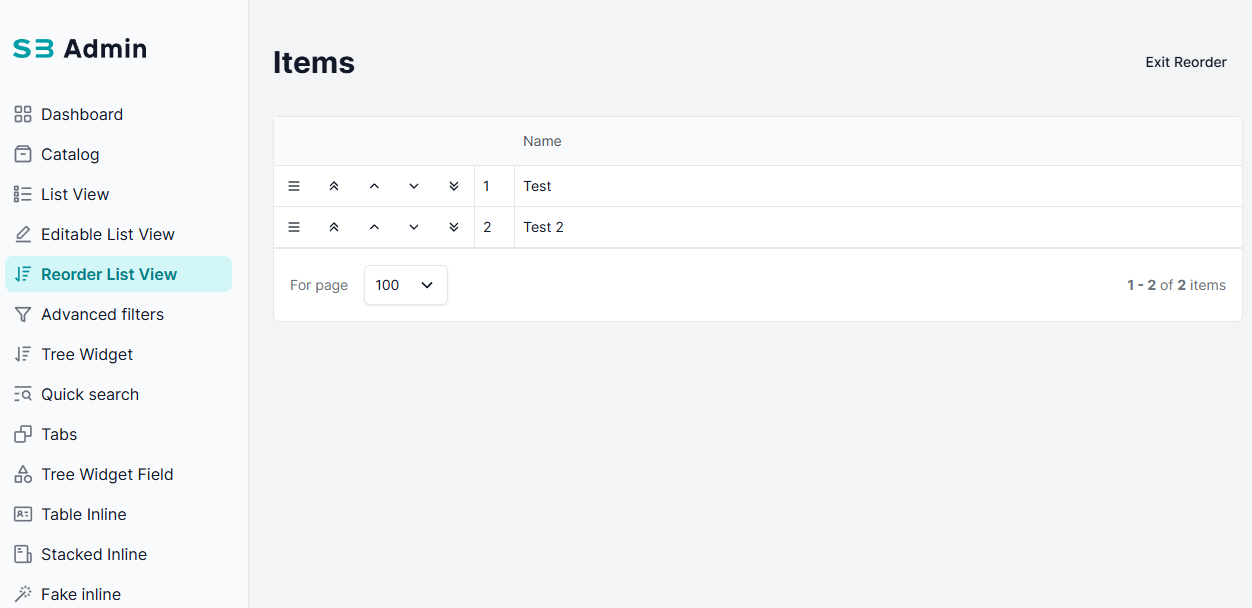Open Editable List View
The width and height of the screenshot is (1252, 608).
point(118,234)
